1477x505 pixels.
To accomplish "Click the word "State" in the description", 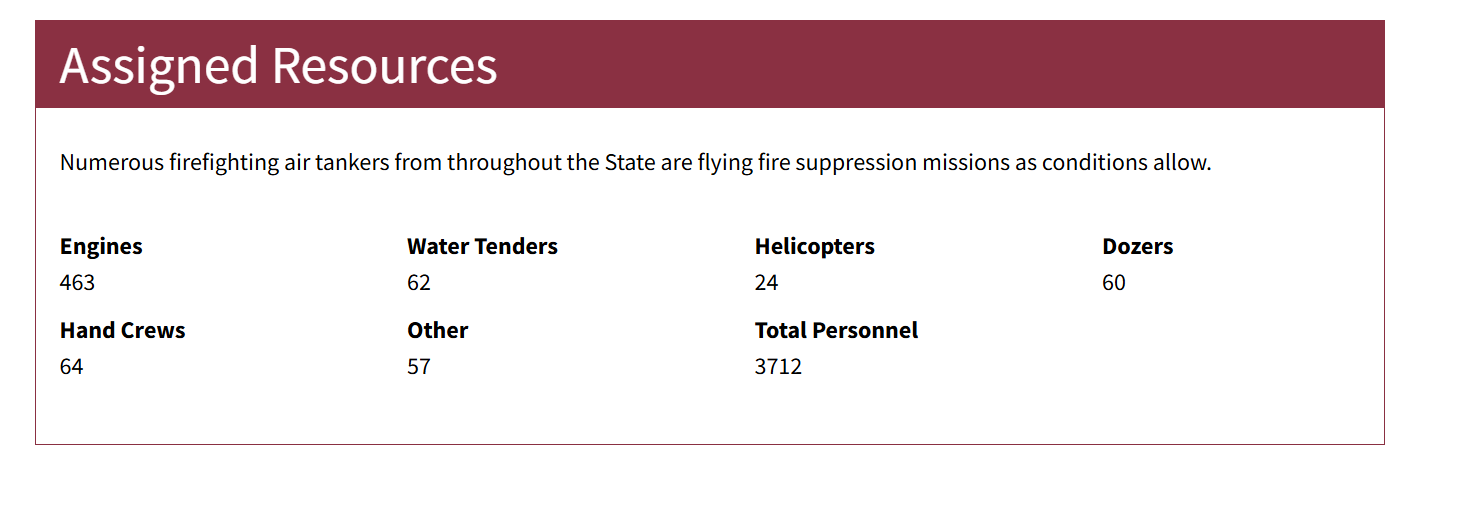I will click(630, 162).
